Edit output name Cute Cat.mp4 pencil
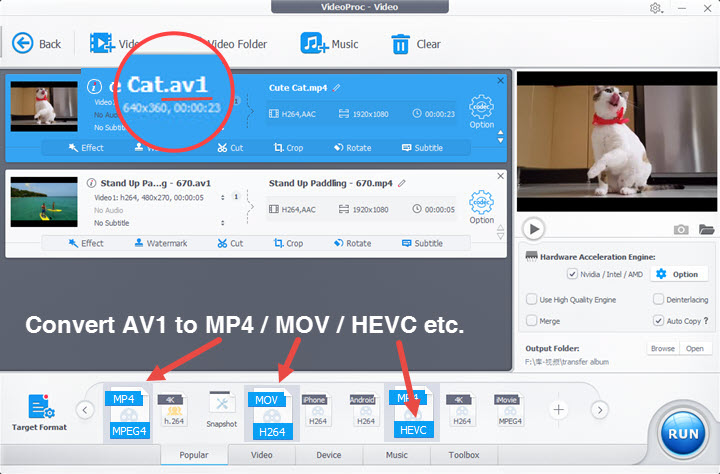The image size is (720, 474). click(x=337, y=87)
